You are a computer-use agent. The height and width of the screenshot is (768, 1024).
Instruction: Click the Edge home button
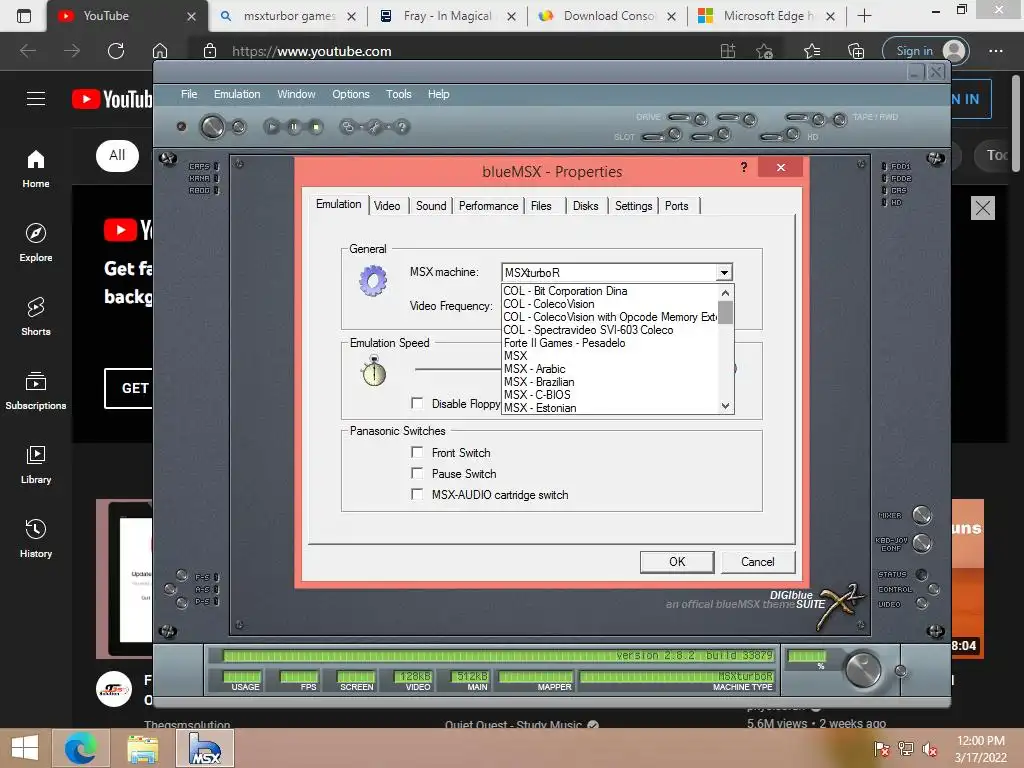[160, 51]
